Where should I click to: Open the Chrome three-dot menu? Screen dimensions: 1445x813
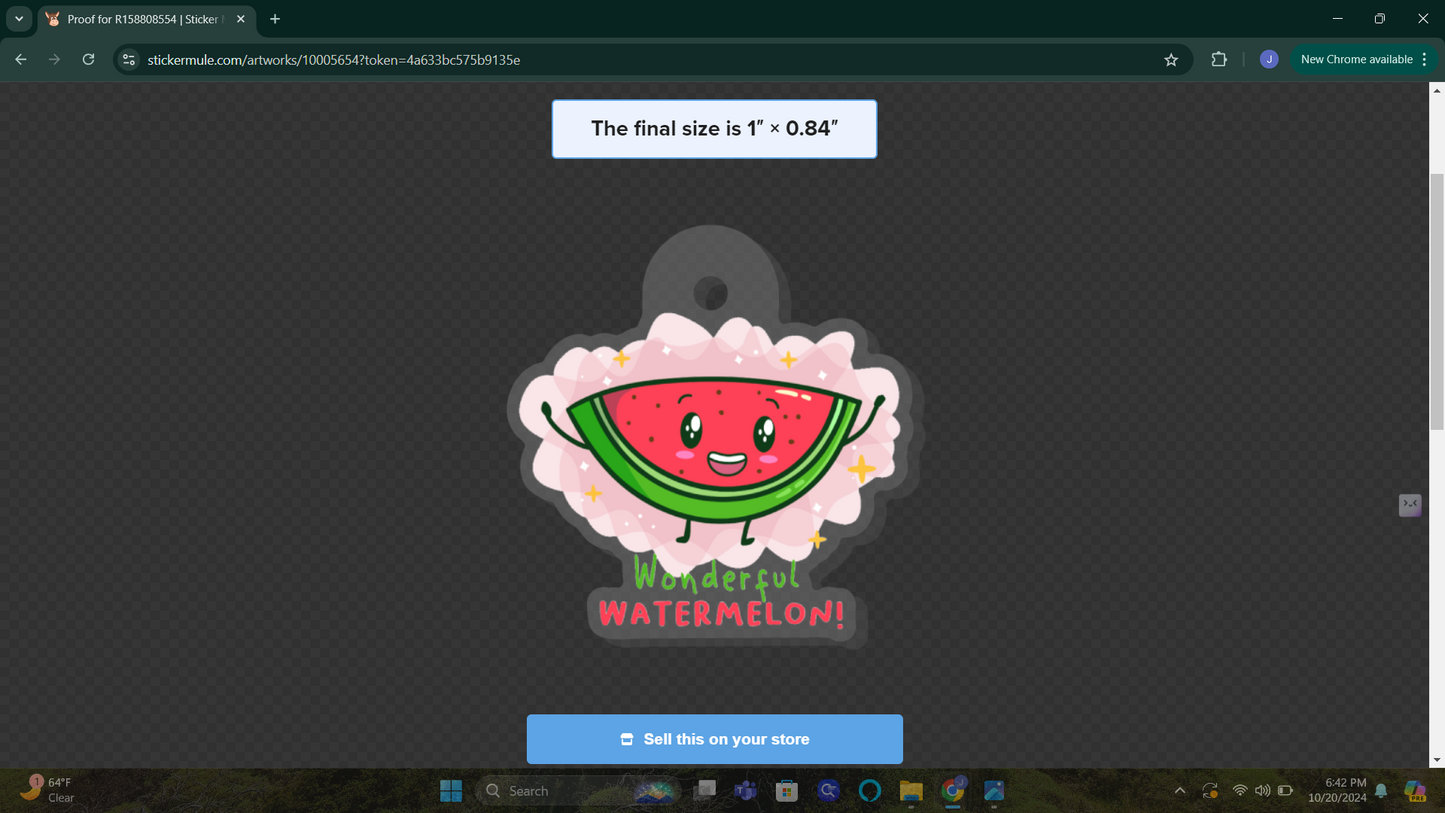tap(1424, 60)
